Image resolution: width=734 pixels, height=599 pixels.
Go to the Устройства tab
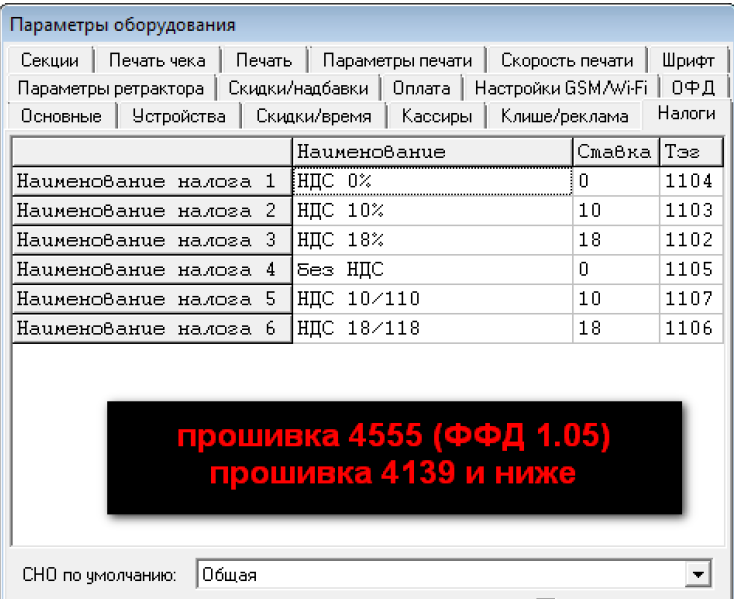[179, 116]
